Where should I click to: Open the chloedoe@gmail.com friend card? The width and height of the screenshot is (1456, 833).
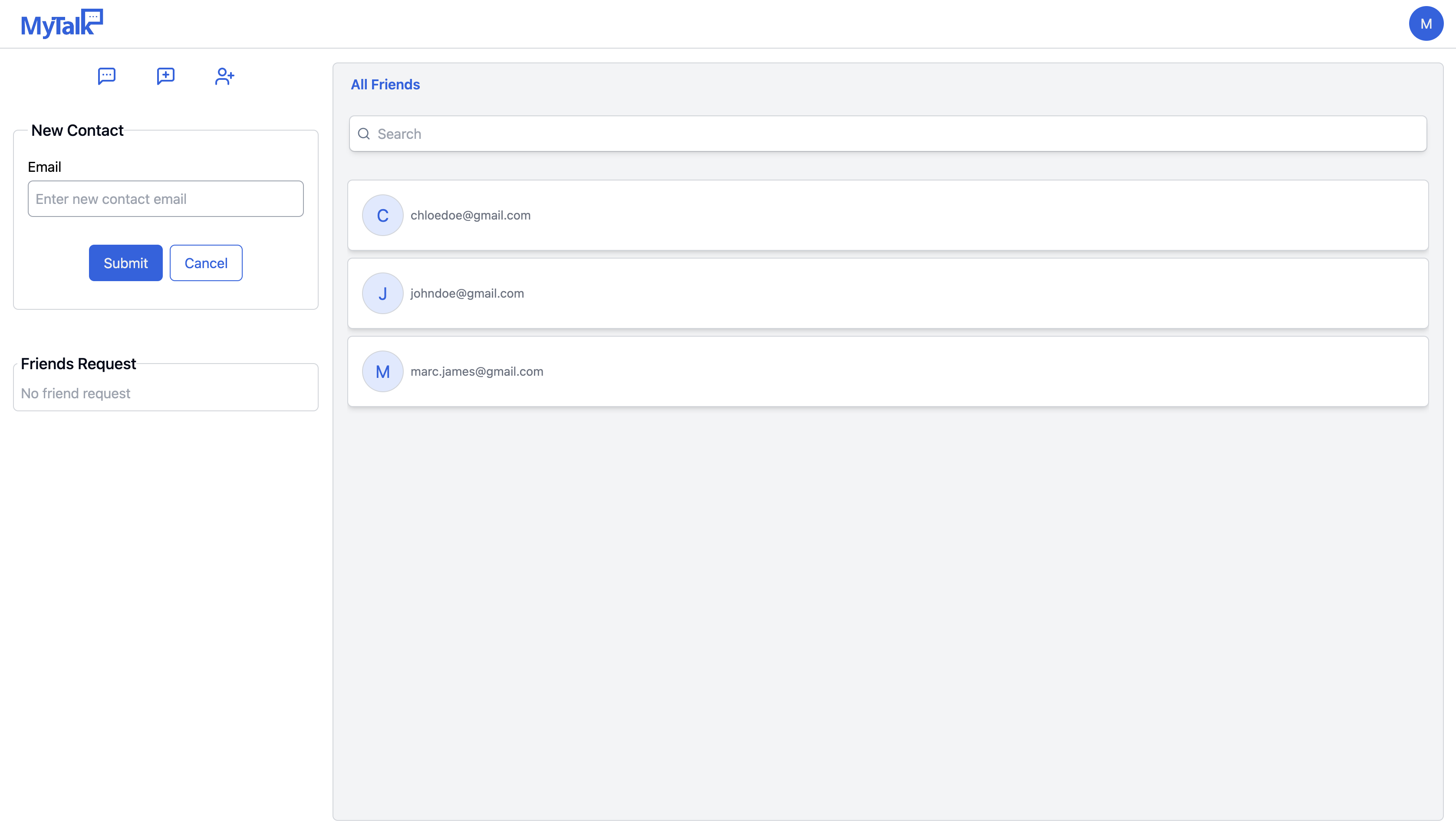click(888, 215)
